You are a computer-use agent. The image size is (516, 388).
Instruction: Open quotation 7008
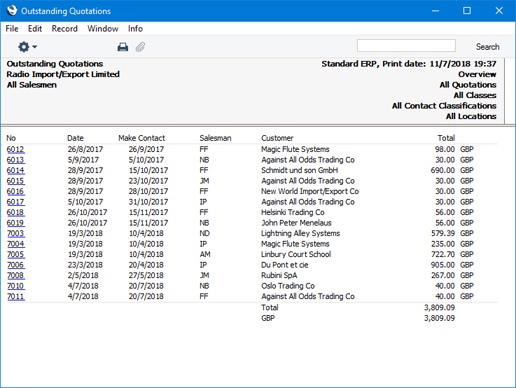click(16, 275)
